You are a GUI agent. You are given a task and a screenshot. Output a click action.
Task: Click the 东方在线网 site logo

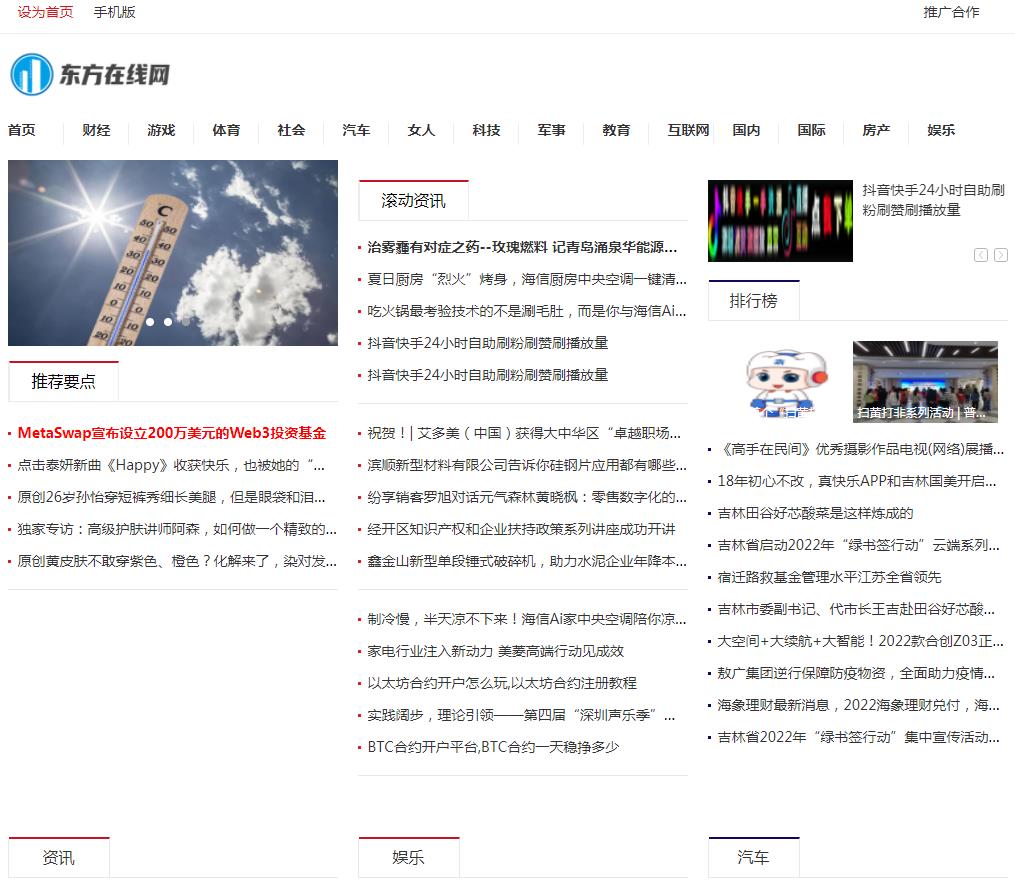point(90,75)
